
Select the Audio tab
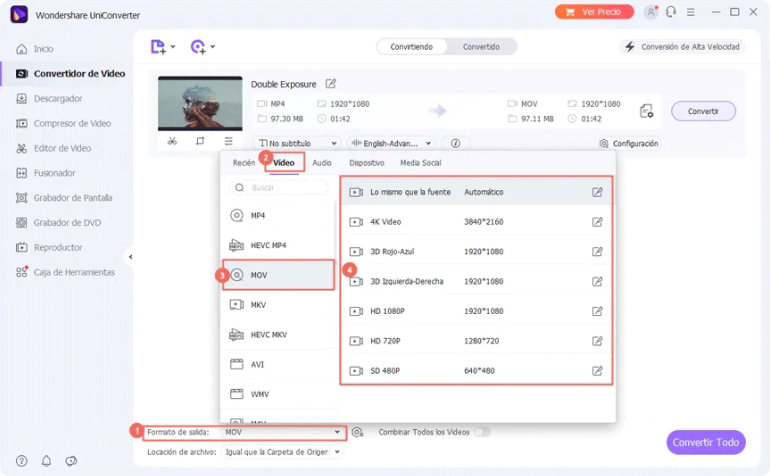[x=322, y=163]
